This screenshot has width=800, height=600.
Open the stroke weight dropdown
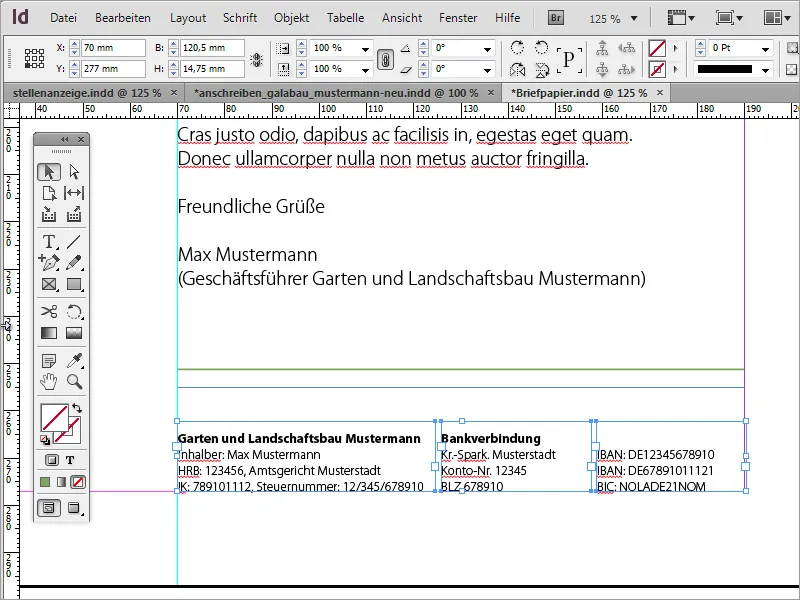pos(765,49)
